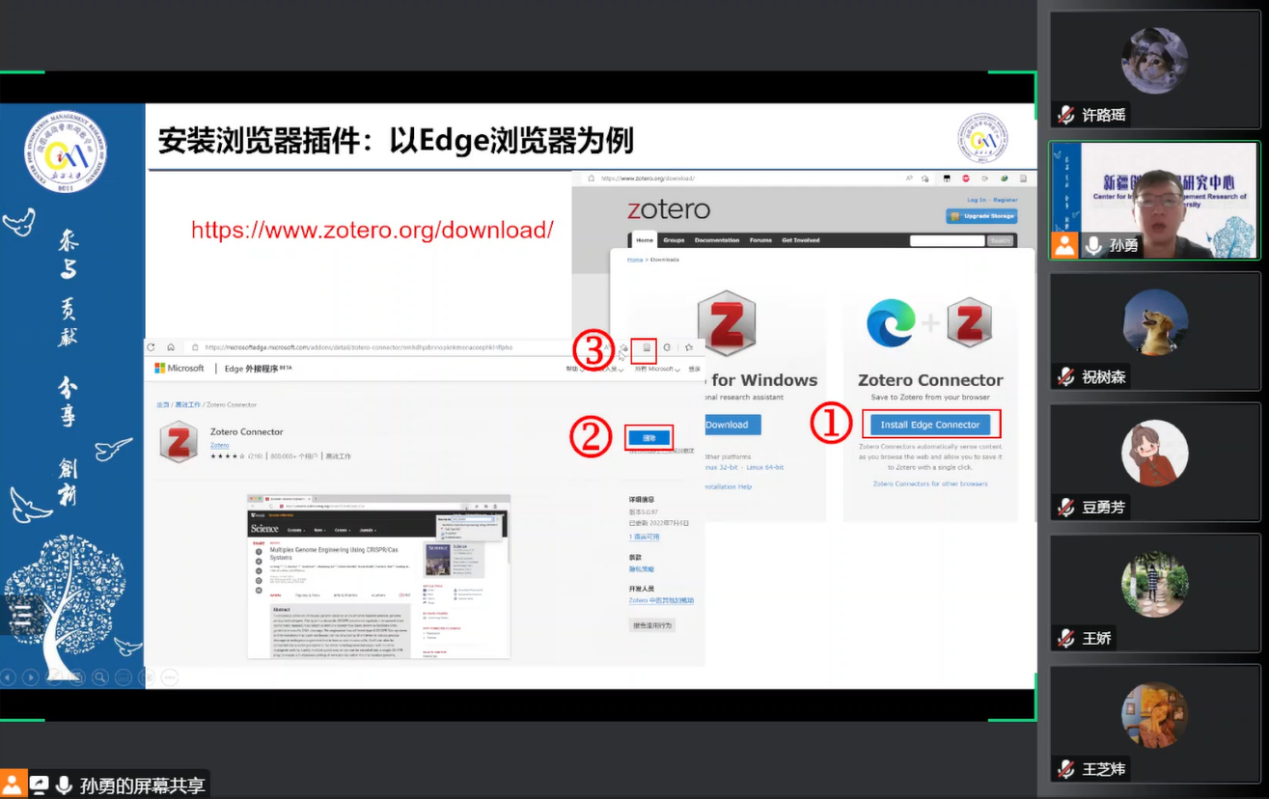Open Zotero Connectors for other browsers link
The height and width of the screenshot is (799, 1269).
click(930, 484)
